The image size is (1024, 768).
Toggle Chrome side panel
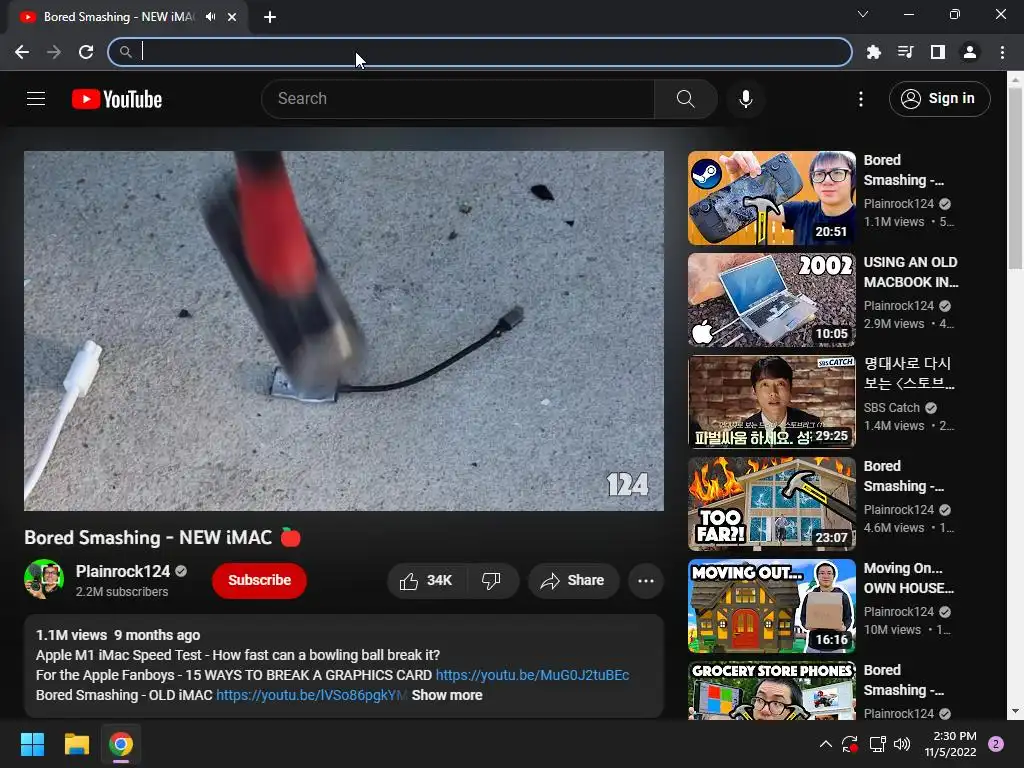(938, 52)
